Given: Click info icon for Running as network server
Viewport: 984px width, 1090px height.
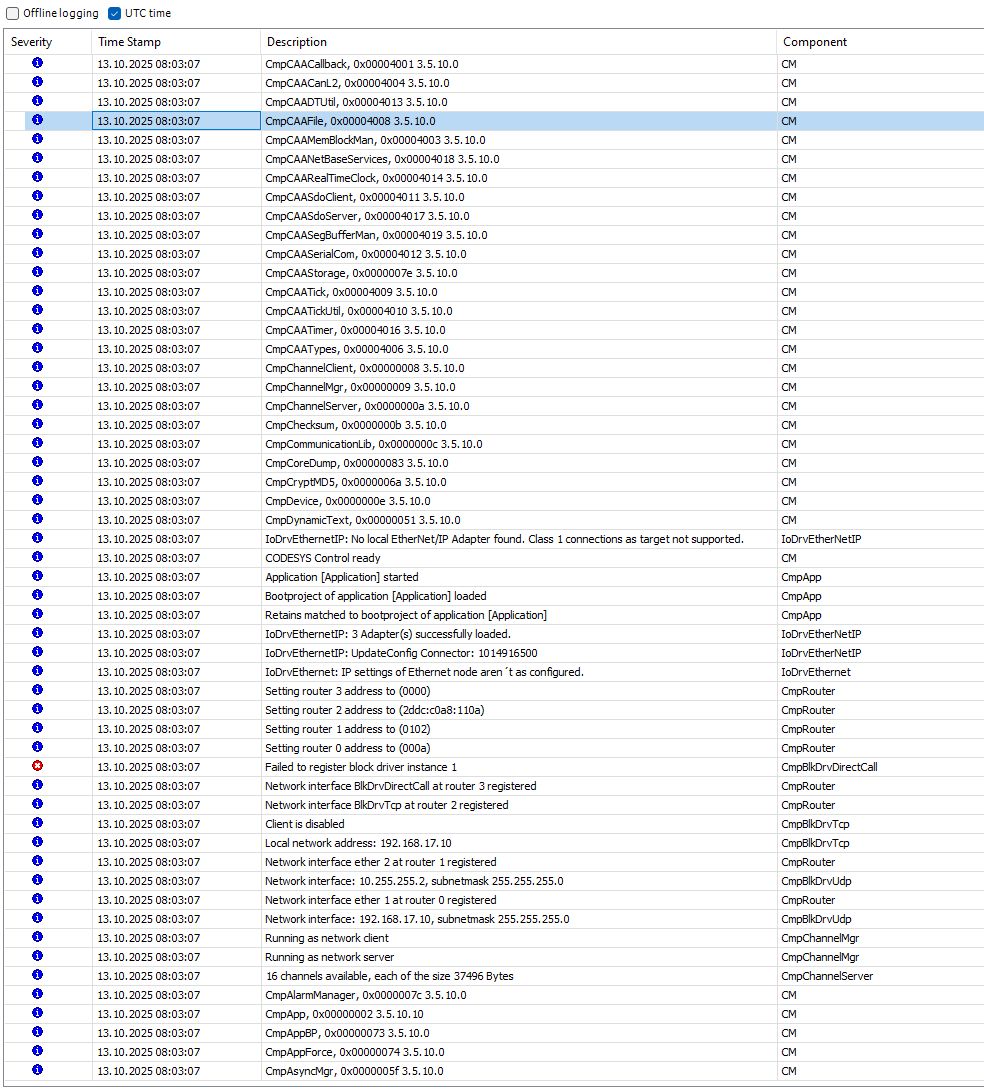Looking at the screenshot, I should coord(38,956).
